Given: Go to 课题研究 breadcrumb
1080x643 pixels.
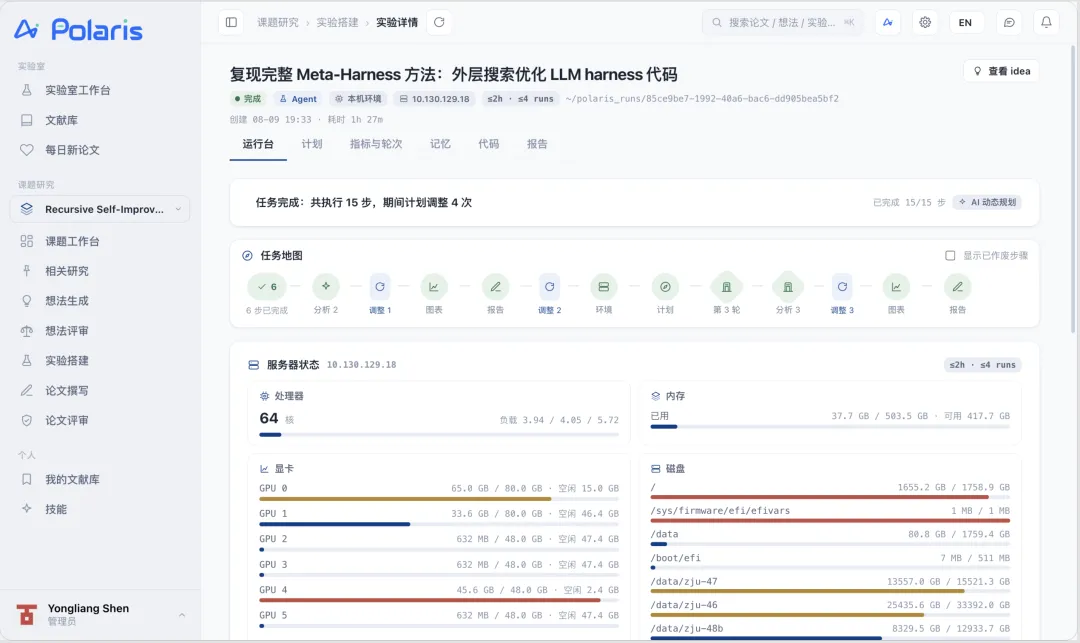Looking at the screenshot, I should click(278, 23).
